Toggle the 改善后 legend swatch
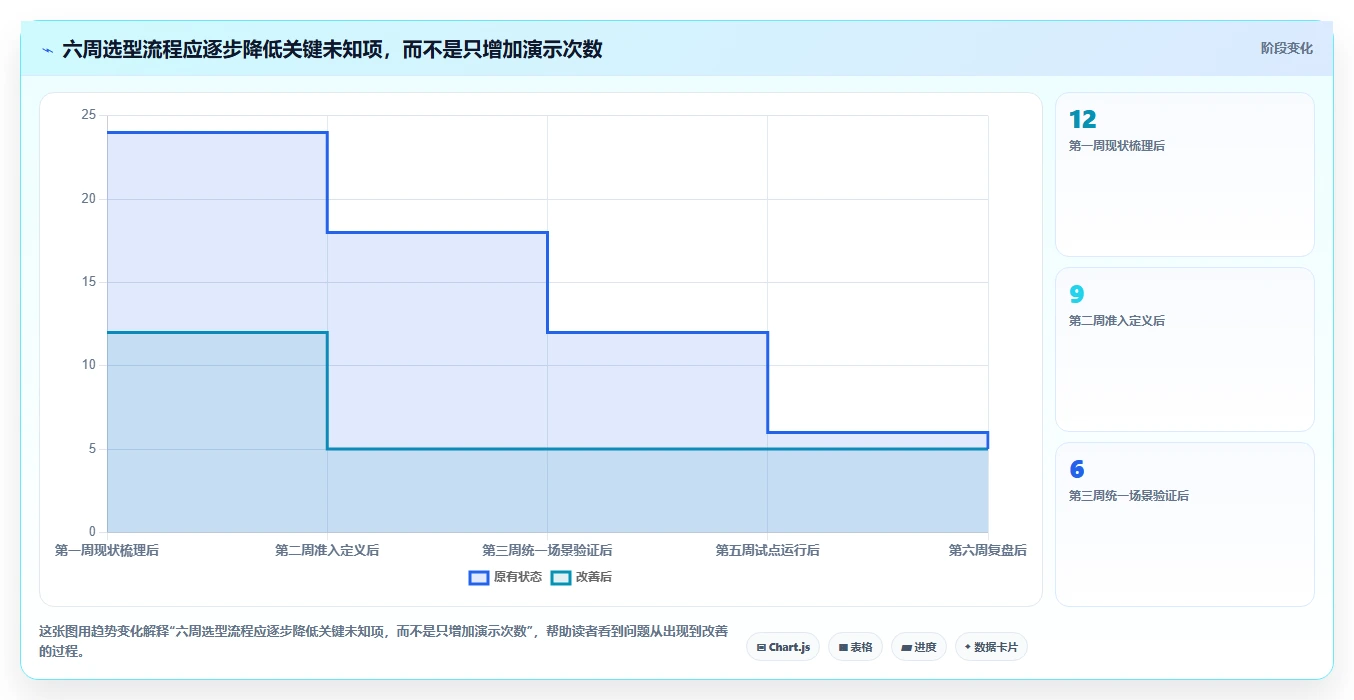Screen dimensions: 1354x700 [561, 577]
